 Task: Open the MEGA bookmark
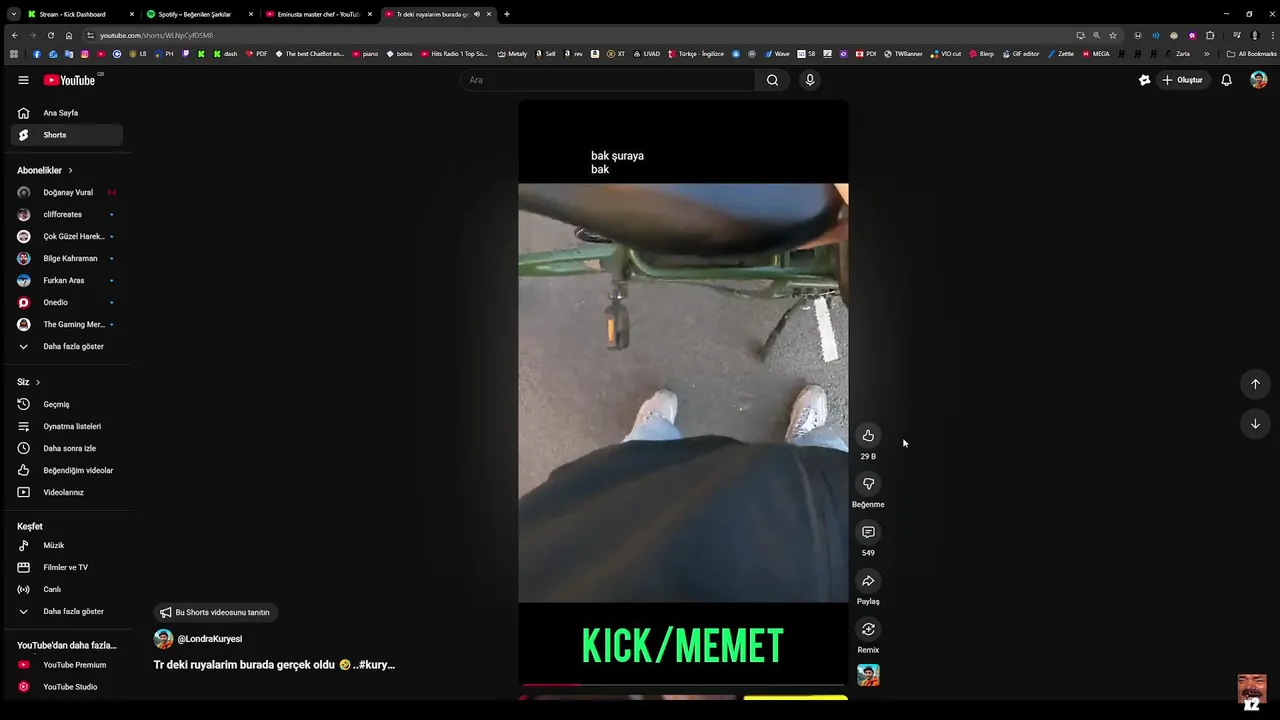point(1096,54)
